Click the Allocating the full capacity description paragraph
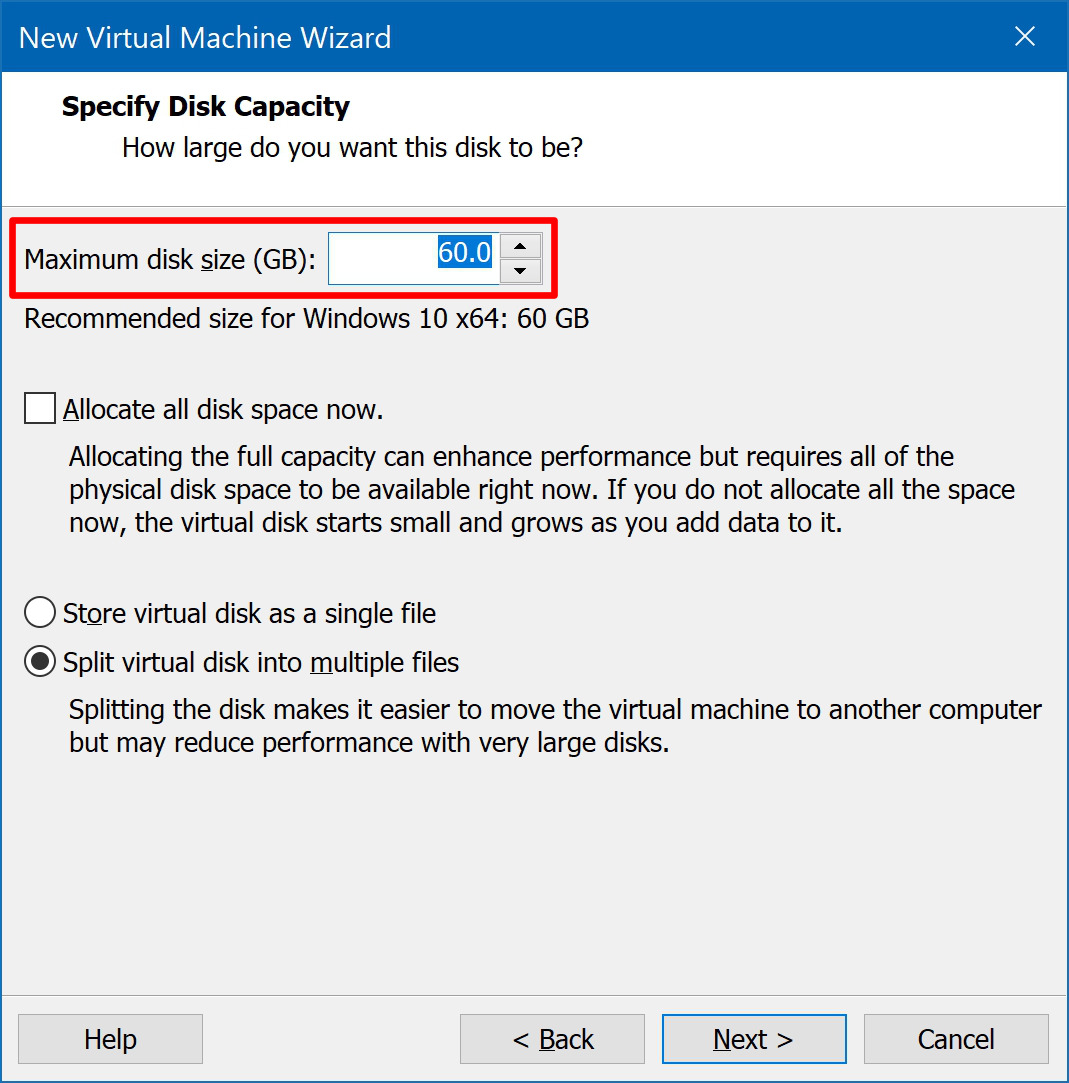 click(542, 490)
